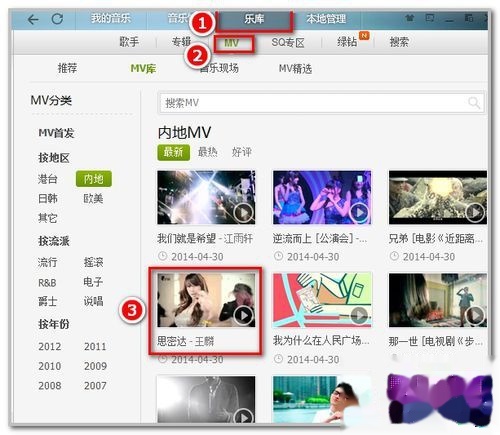Play the 兄弟 movie MV via its play icon
500x435 pixels.
pyautogui.click(x=475, y=212)
